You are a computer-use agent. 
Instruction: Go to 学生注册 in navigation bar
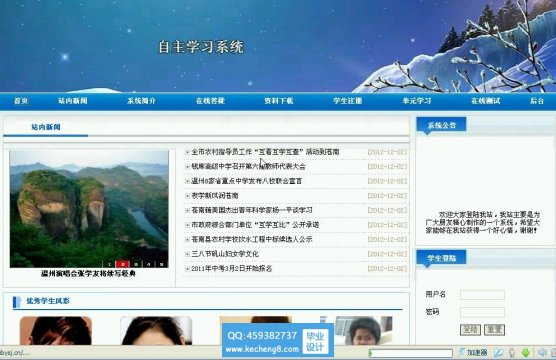pos(348,101)
